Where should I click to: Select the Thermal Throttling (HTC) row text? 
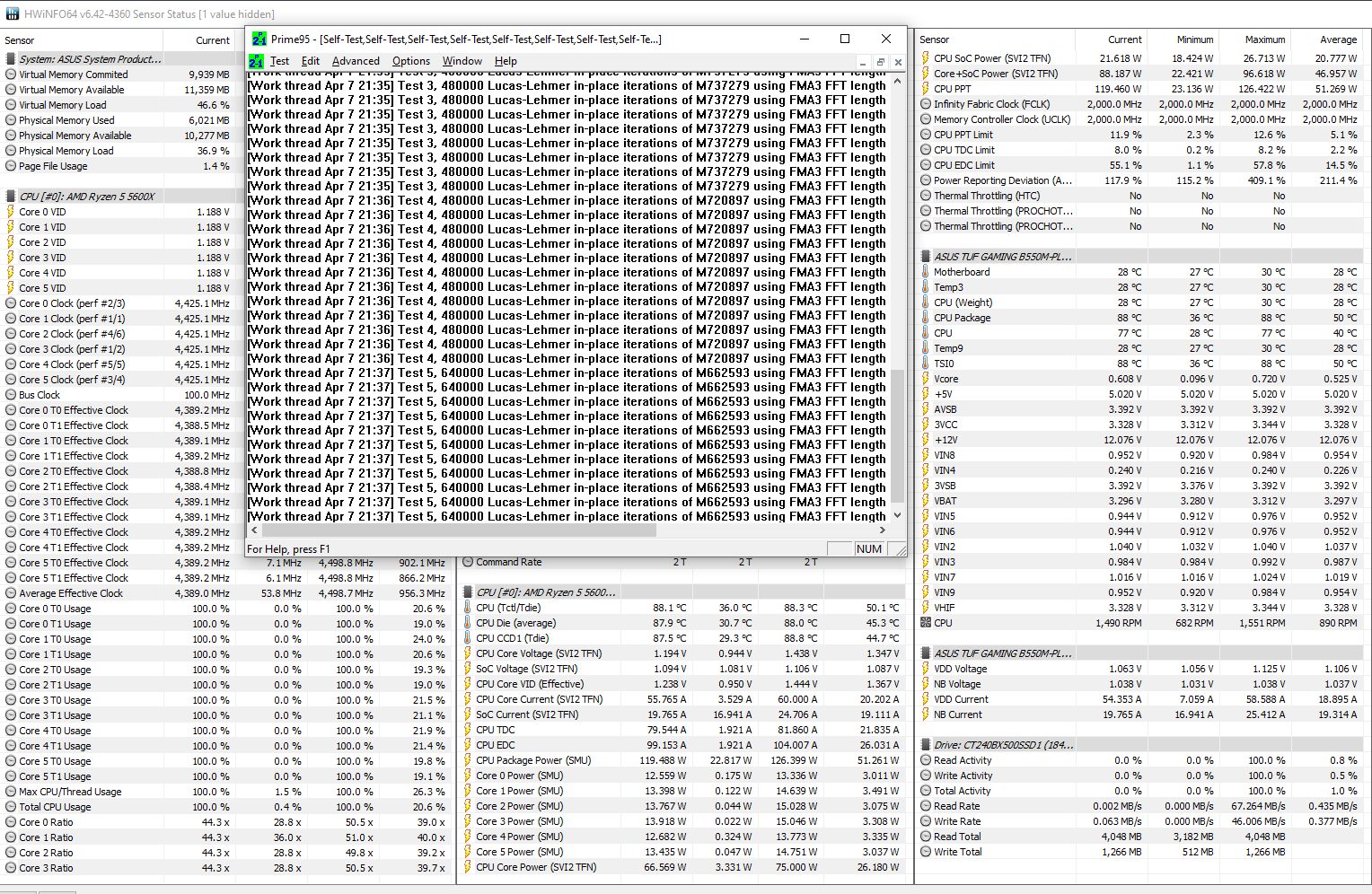coord(987,196)
